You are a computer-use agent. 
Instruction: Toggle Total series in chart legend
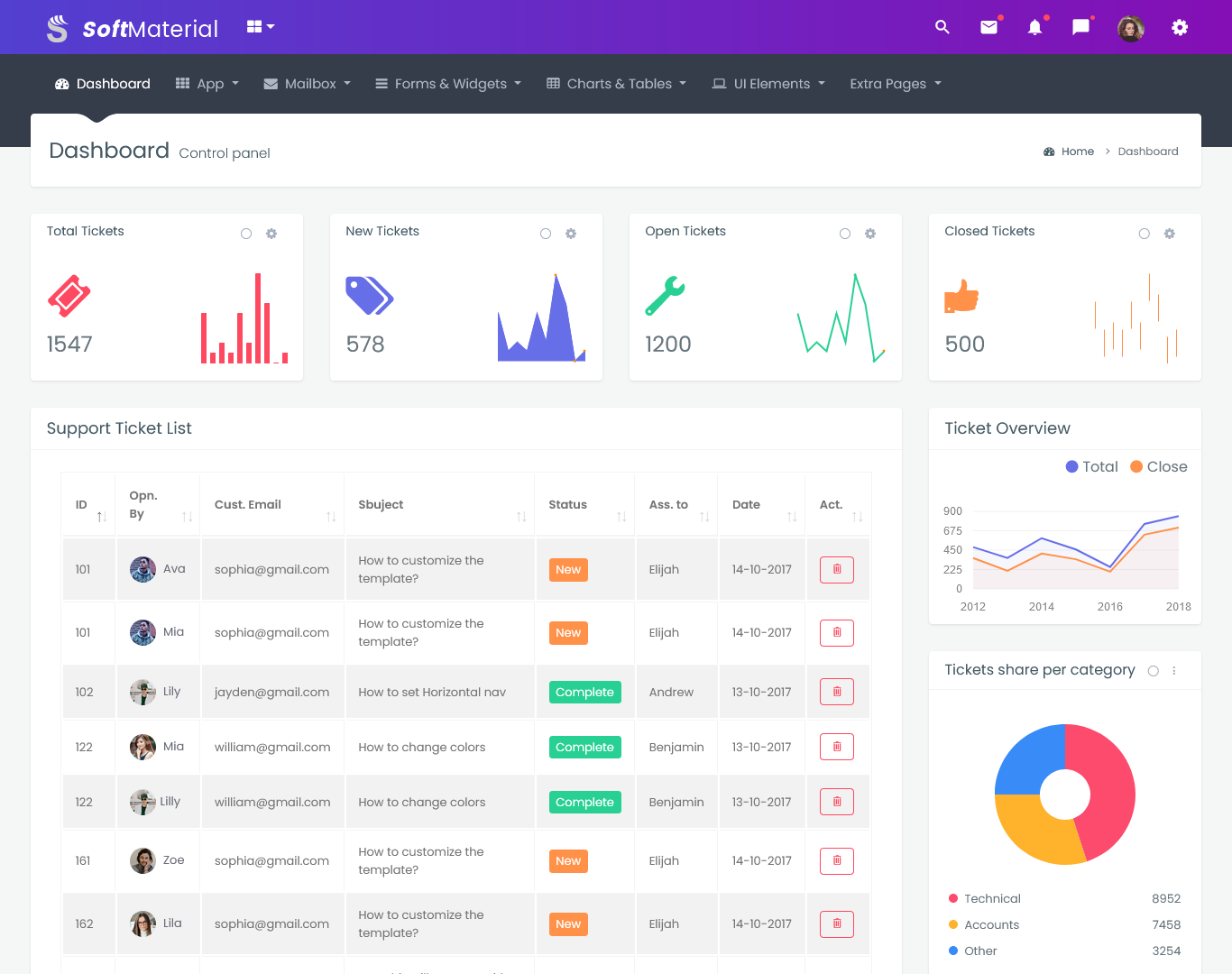pos(1091,466)
